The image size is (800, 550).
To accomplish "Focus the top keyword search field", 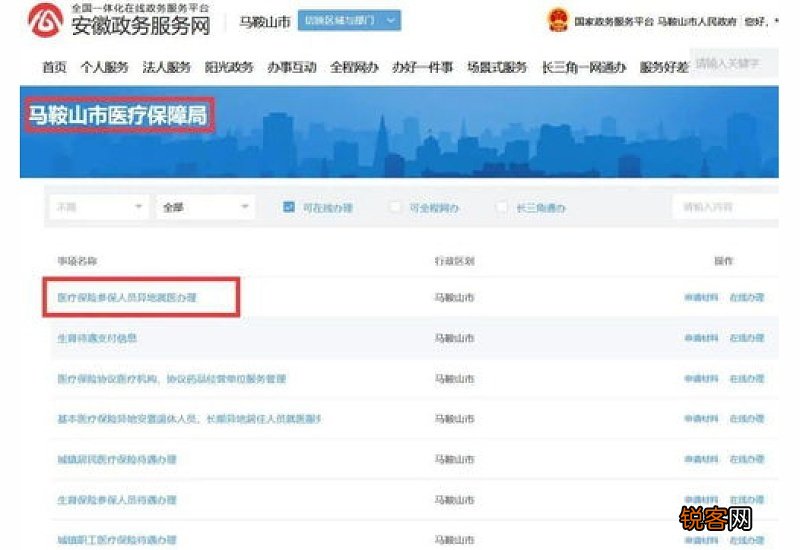I will click(734, 63).
